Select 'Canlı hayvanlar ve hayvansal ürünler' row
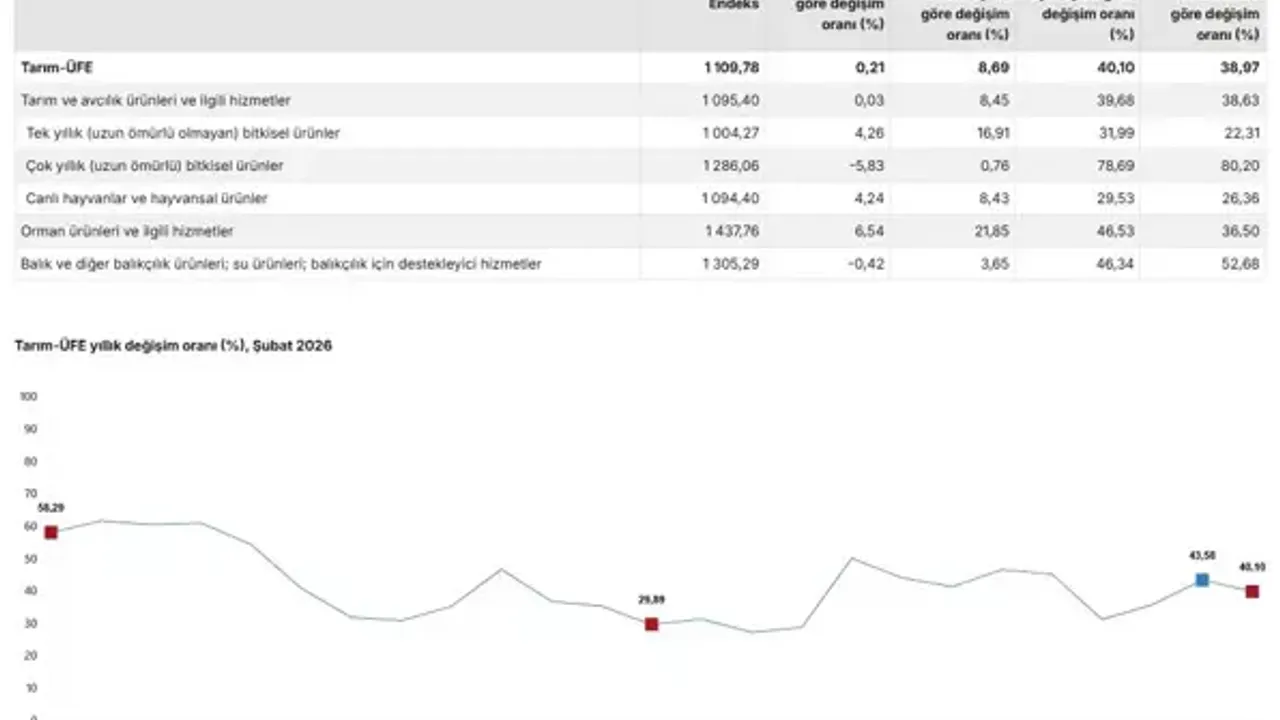This screenshot has width=1280, height=720. coord(147,198)
